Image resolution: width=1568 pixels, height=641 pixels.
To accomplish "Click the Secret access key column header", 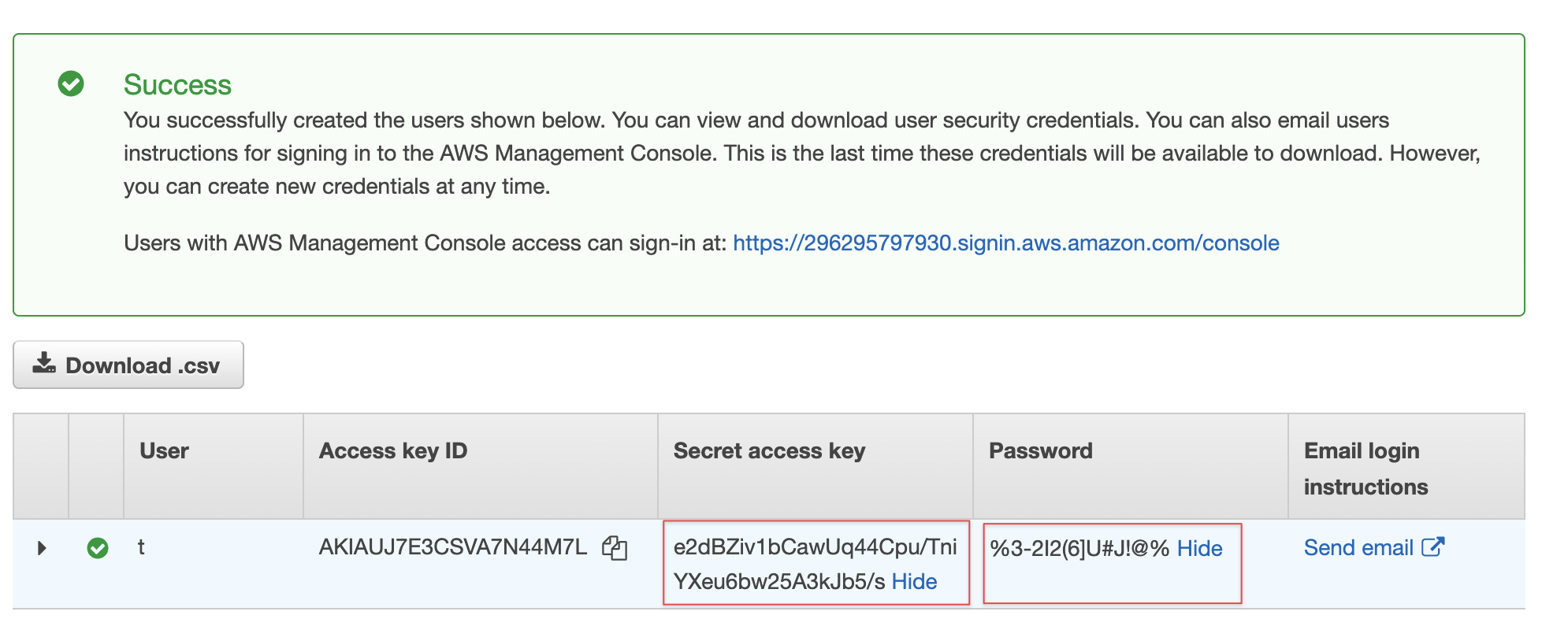I will pos(769,451).
